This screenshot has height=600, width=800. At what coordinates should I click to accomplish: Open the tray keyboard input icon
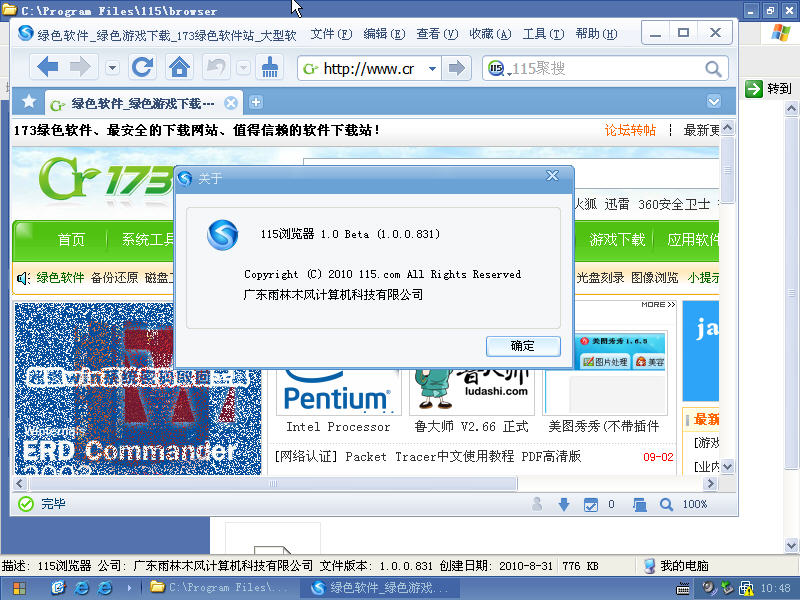point(683,589)
